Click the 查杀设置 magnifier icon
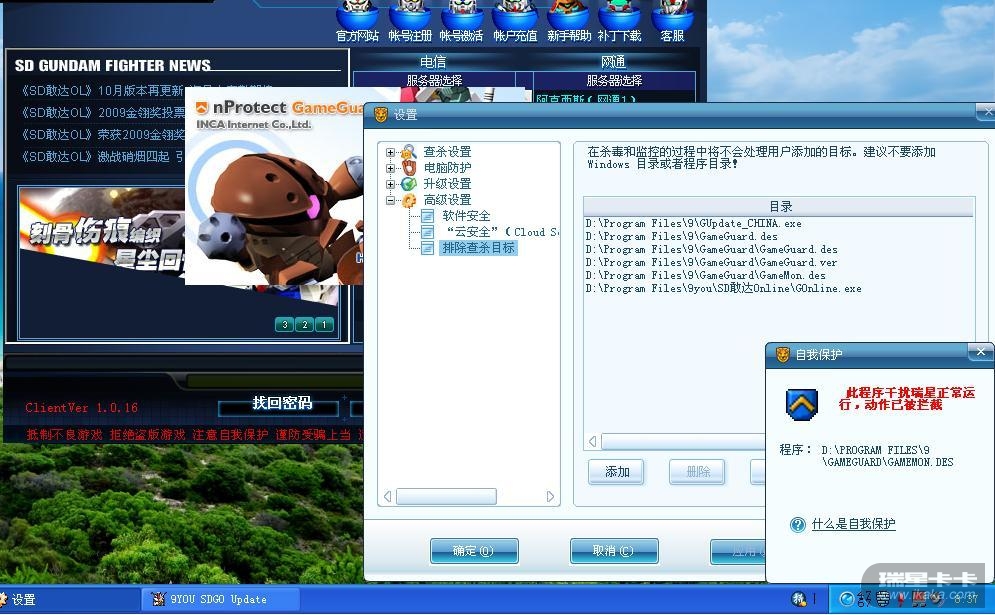The width and height of the screenshot is (995, 615). coord(409,152)
